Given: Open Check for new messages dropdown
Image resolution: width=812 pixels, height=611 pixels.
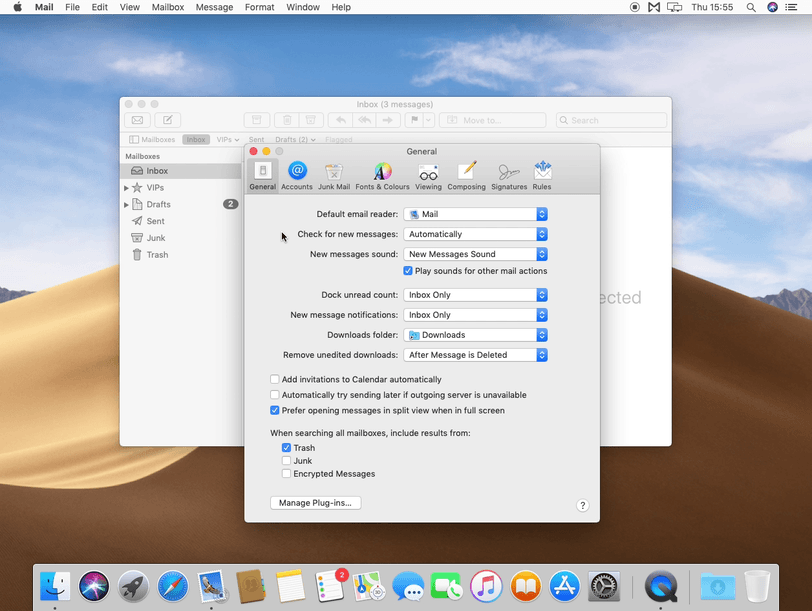Looking at the screenshot, I should (x=475, y=234).
